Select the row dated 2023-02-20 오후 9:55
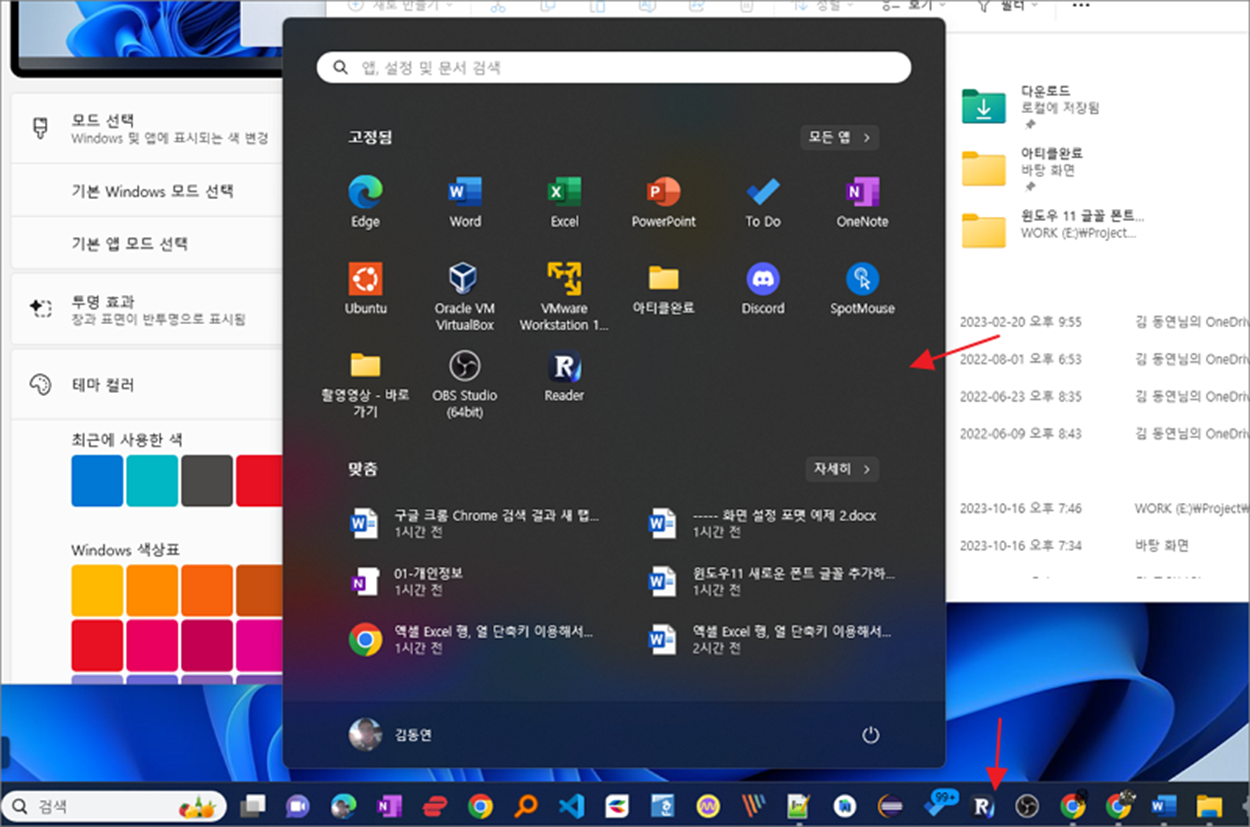 click(1104, 322)
